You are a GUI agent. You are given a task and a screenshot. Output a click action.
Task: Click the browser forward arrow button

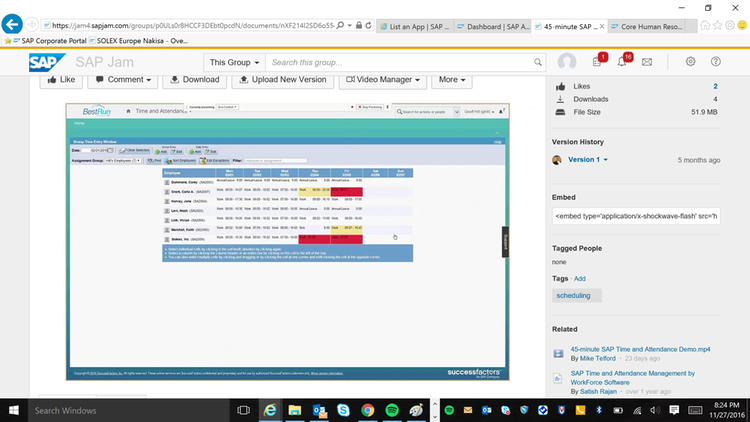pos(32,24)
